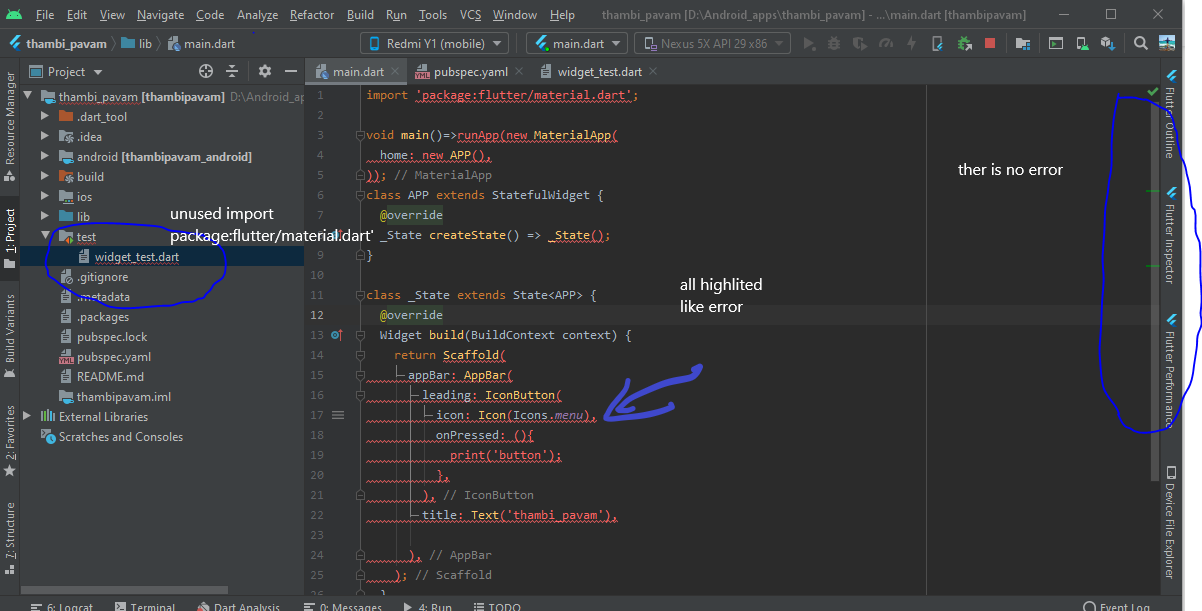The width and height of the screenshot is (1202, 611).
Task: Open the AVD Manager icon
Action: [1082, 44]
